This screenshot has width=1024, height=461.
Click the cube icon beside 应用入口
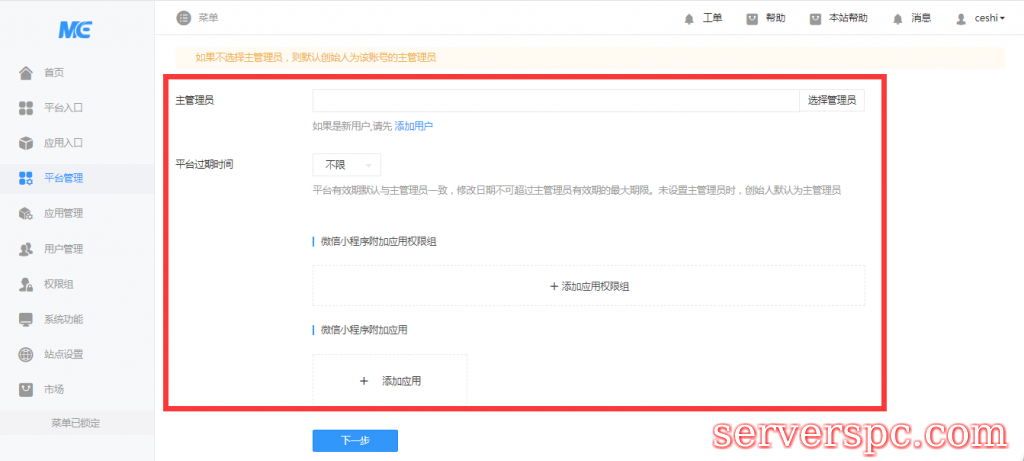click(x=25, y=143)
